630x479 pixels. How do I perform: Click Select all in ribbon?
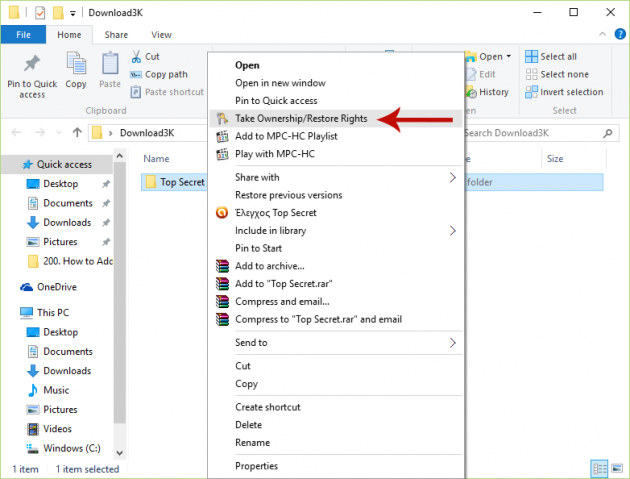[557, 57]
